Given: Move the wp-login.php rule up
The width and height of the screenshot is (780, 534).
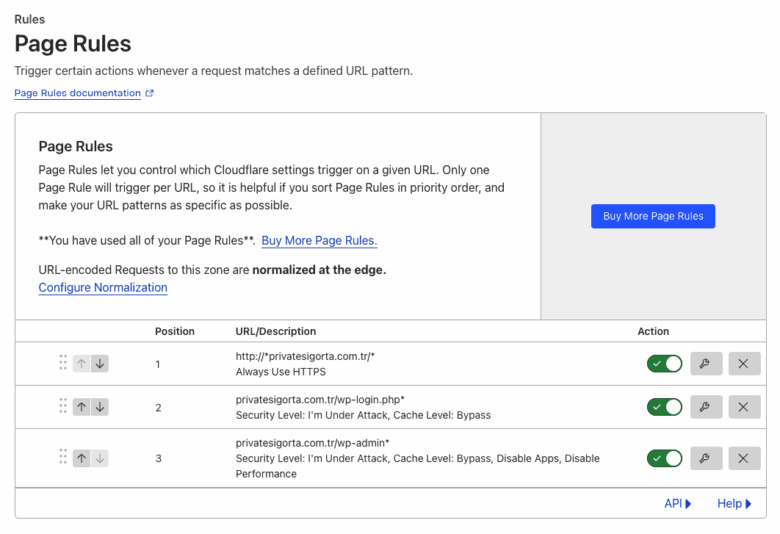Looking at the screenshot, I should (82, 407).
